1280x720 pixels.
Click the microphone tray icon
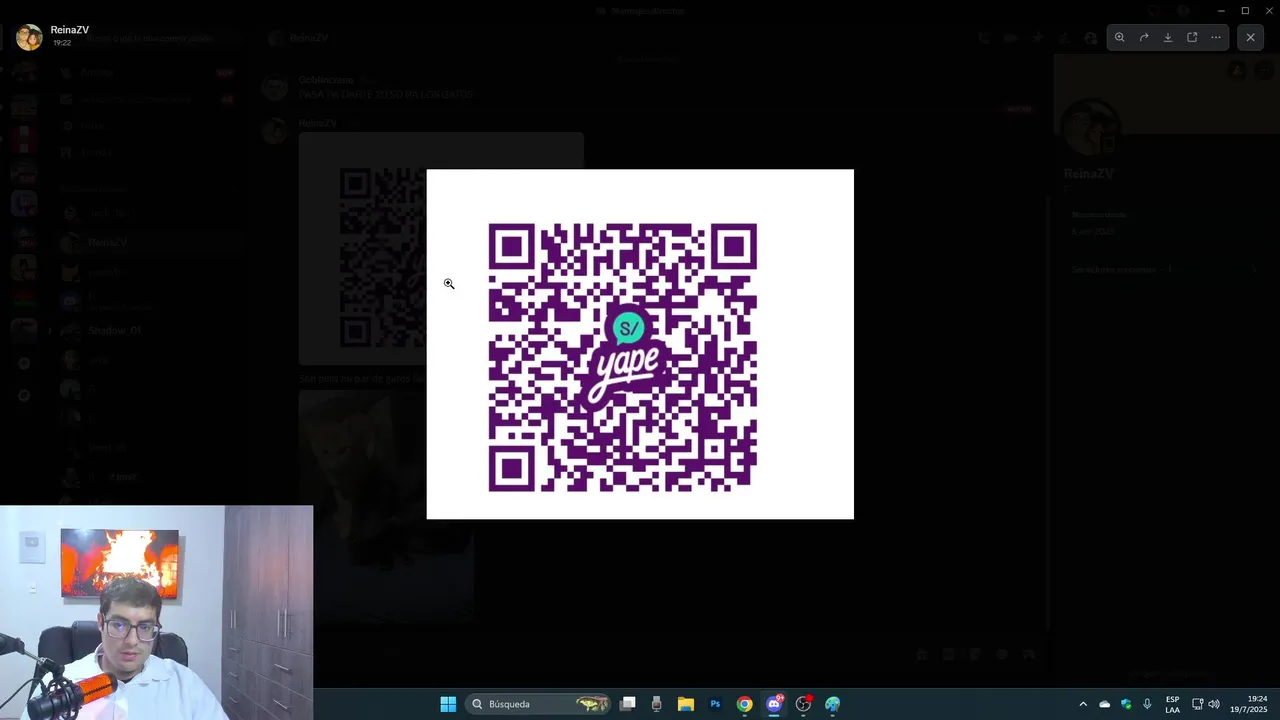(1147, 704)
